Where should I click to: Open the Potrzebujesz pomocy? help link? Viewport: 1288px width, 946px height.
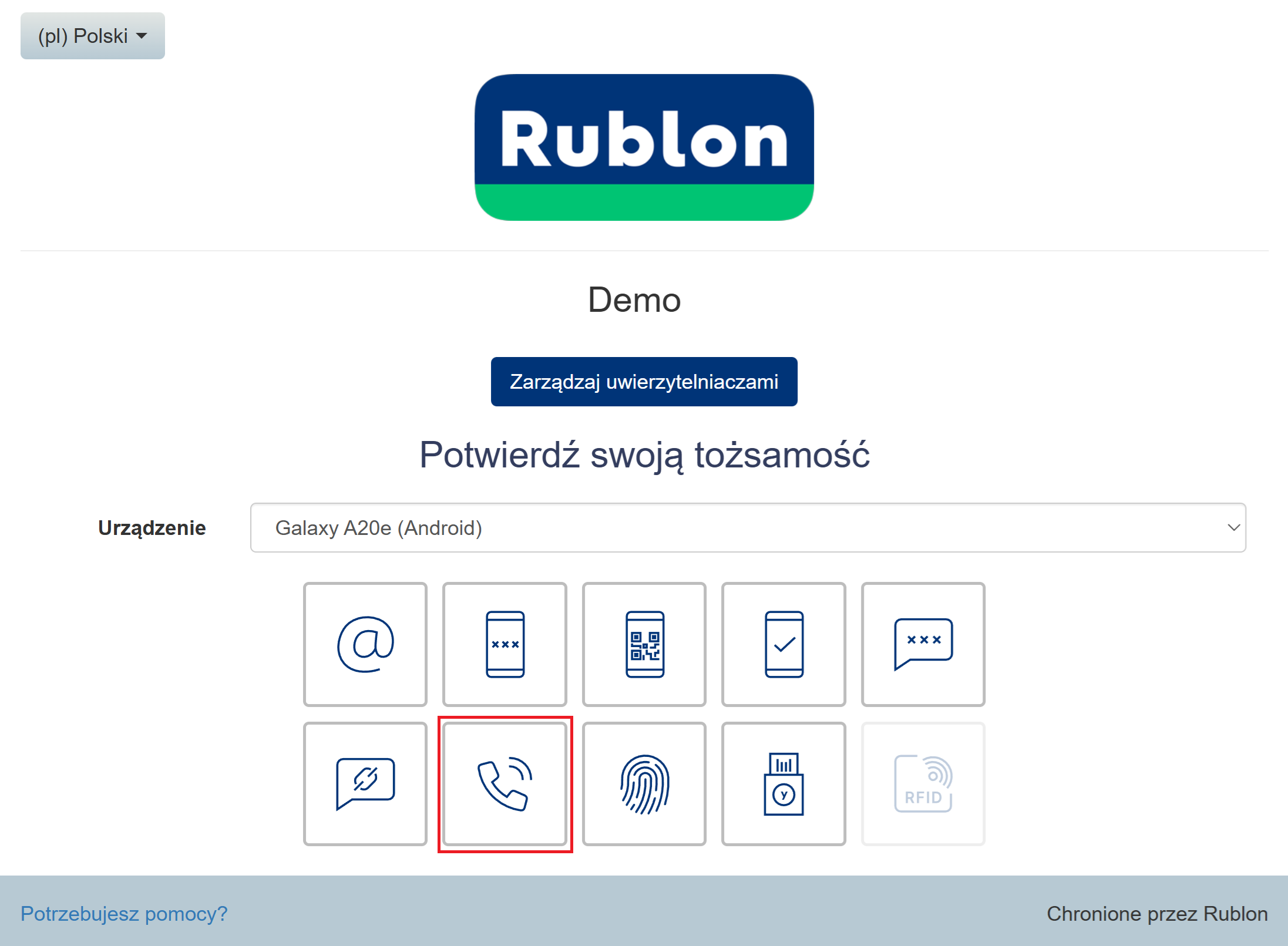[x=124, y=914]
